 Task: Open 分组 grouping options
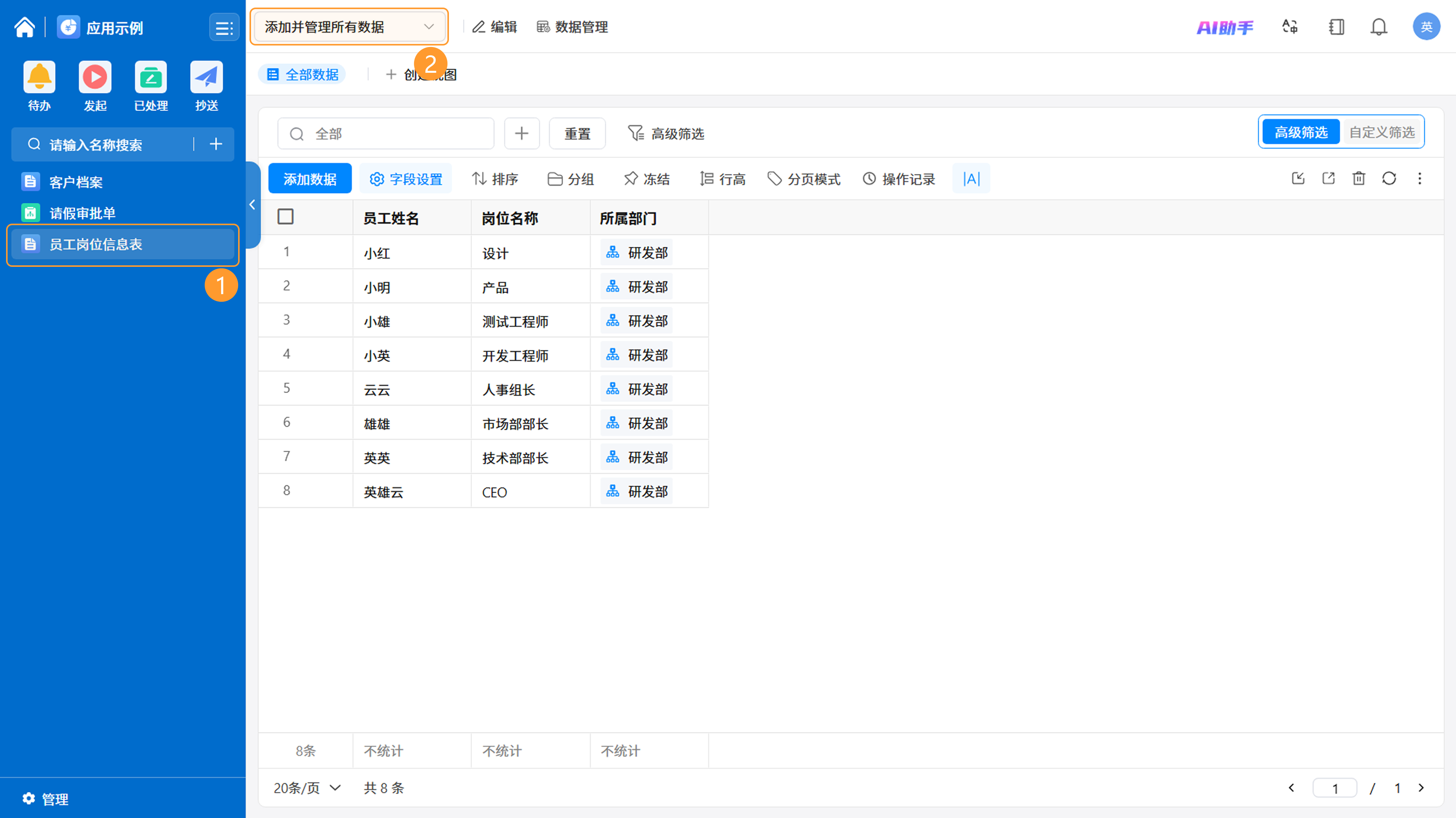point(570,179)
